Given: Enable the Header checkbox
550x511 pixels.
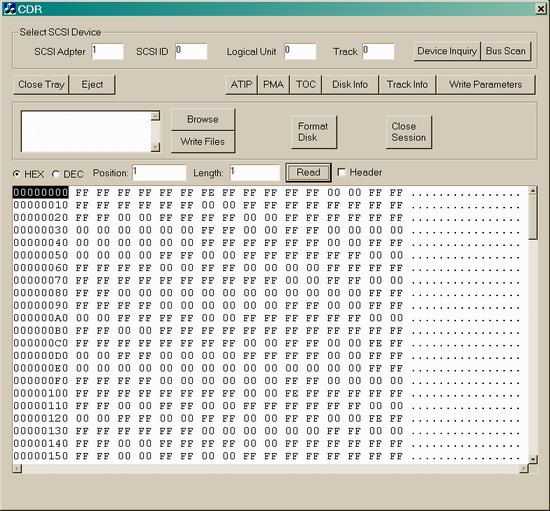Looking at the screenshot, I should pos(341,172).
